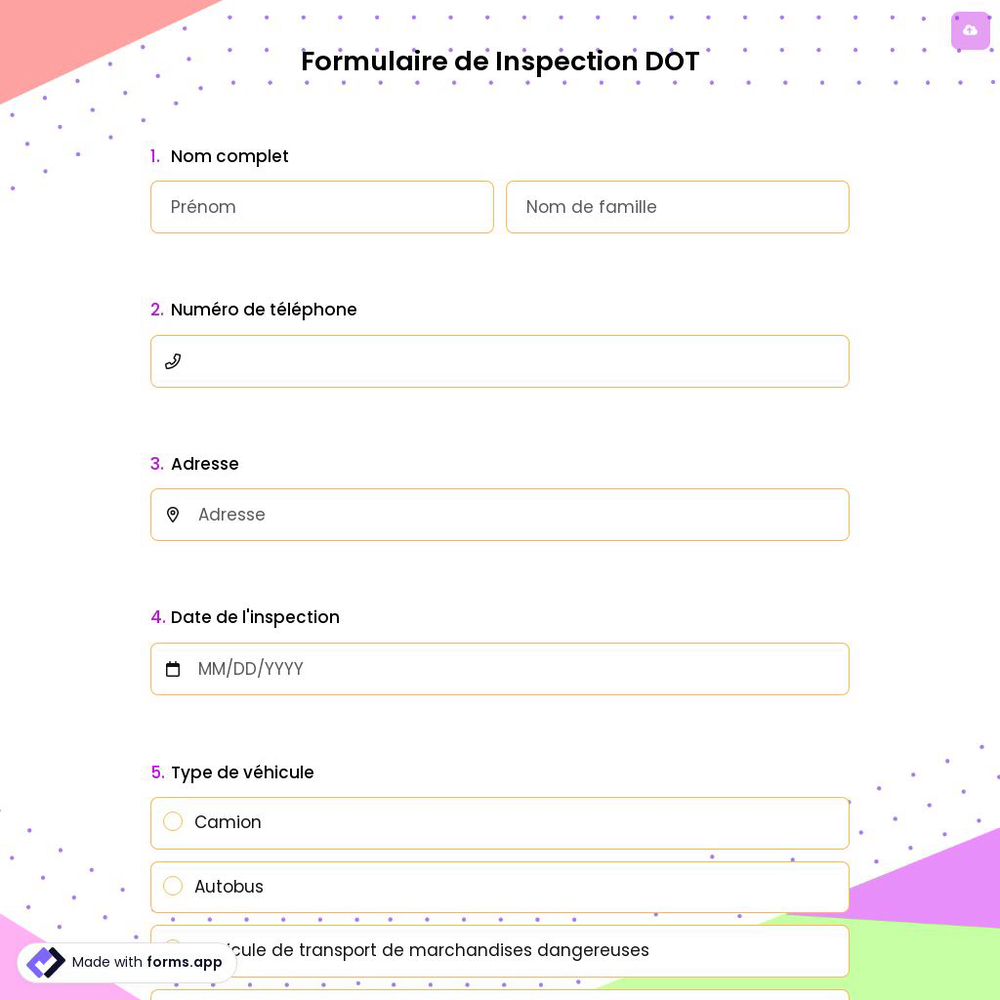Select the Autobus vehicle type
1000x1000 pixels.
(173, 885)
